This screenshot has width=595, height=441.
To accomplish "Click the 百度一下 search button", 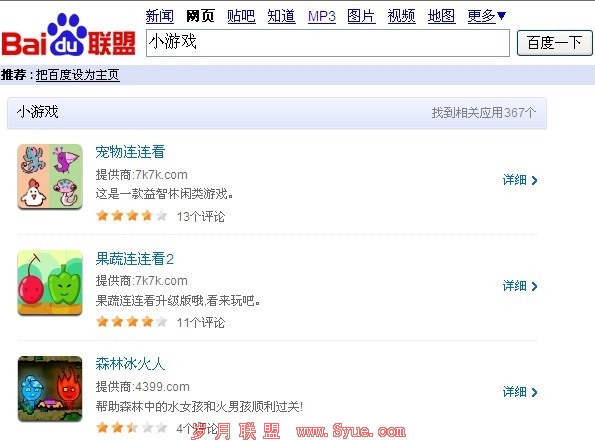I will point(554,43).
